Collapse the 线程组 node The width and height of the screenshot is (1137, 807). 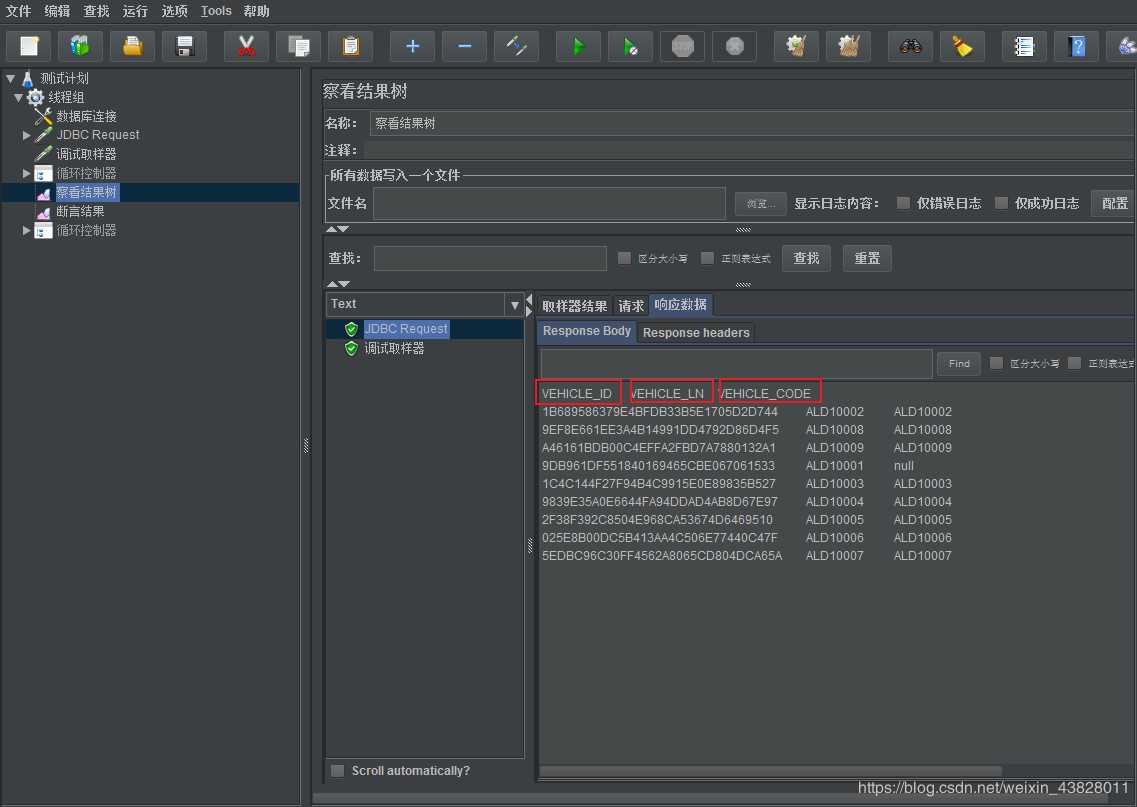18,97
